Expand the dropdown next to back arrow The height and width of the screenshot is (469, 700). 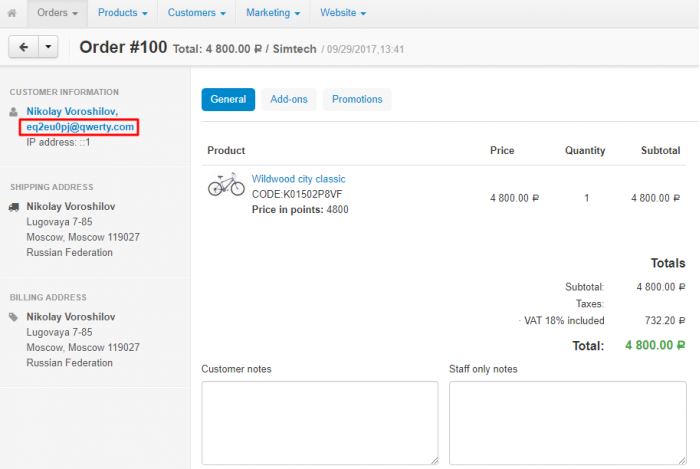[48, 47]
